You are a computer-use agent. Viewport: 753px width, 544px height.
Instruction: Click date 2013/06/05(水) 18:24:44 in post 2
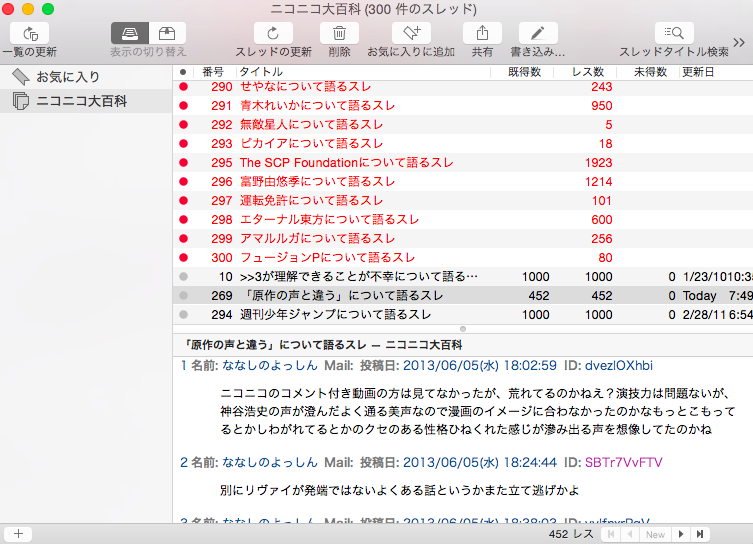click(x=479, y=462)
